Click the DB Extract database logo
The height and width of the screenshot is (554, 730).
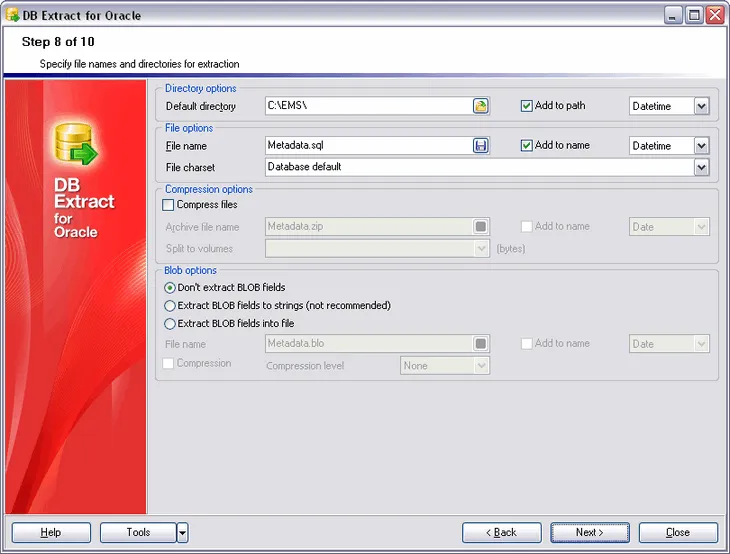76,143
